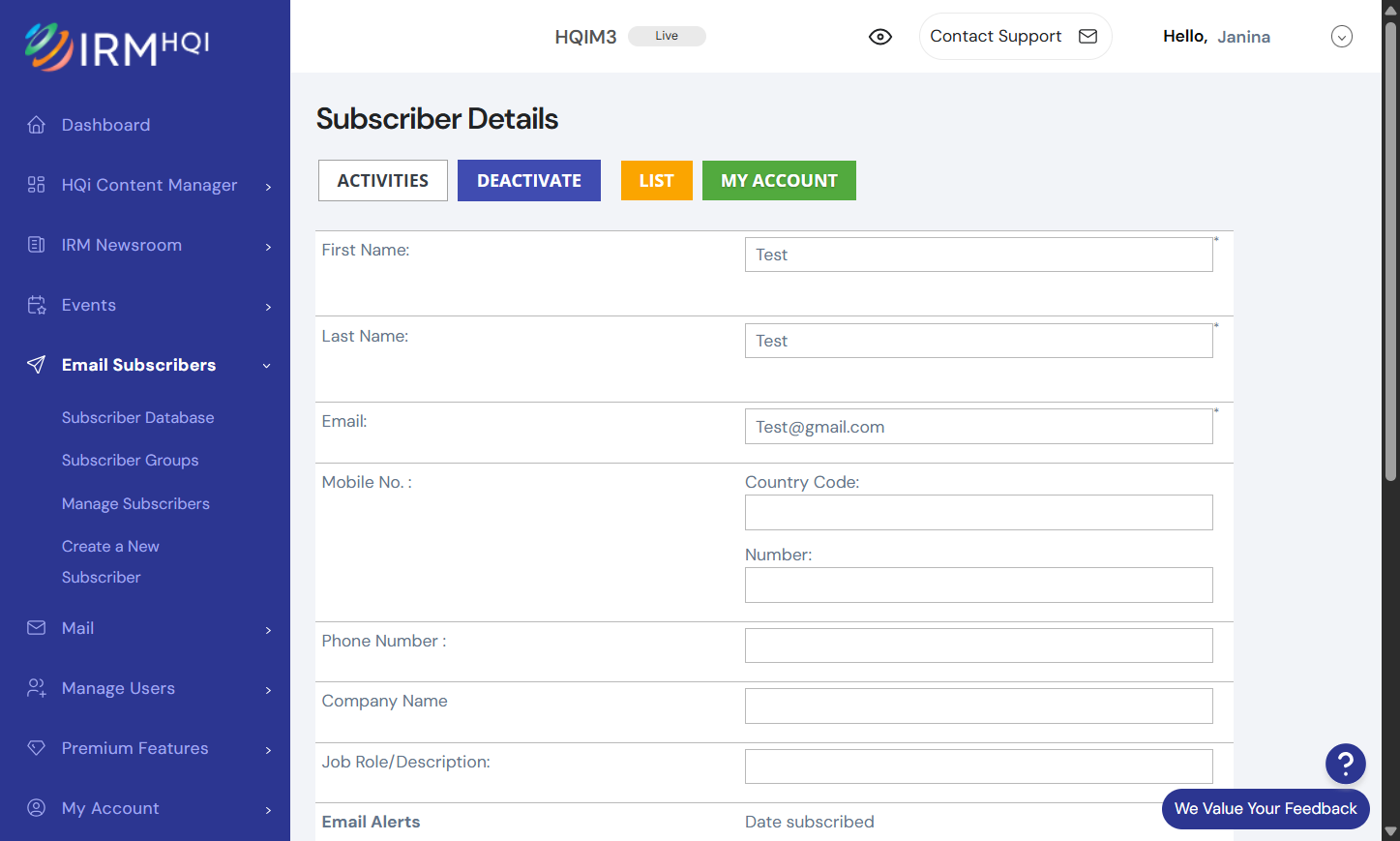Open Subscriber Groups in sidebar
This screenshot has height=841, width=1400.
tap(131, 461)
